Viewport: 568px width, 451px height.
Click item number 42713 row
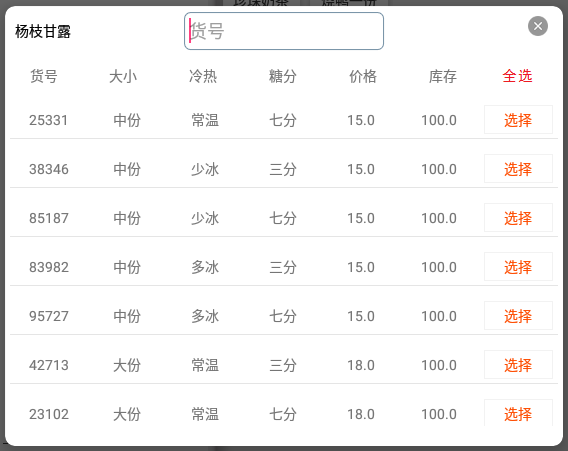point(284,365)
